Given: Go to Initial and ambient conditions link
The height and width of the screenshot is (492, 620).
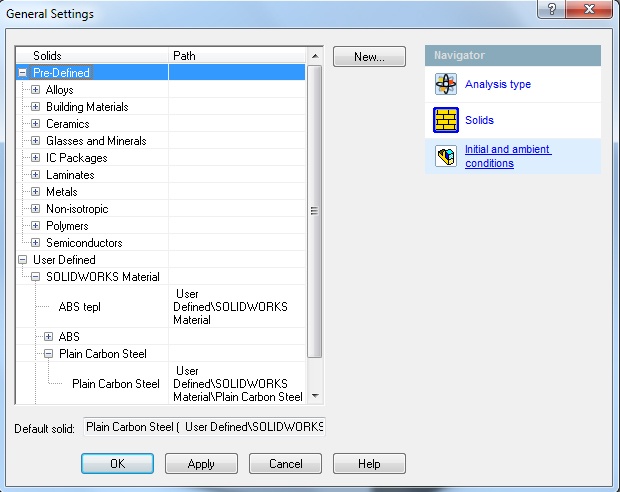Looking at the screenshot, I should [508, 156].
